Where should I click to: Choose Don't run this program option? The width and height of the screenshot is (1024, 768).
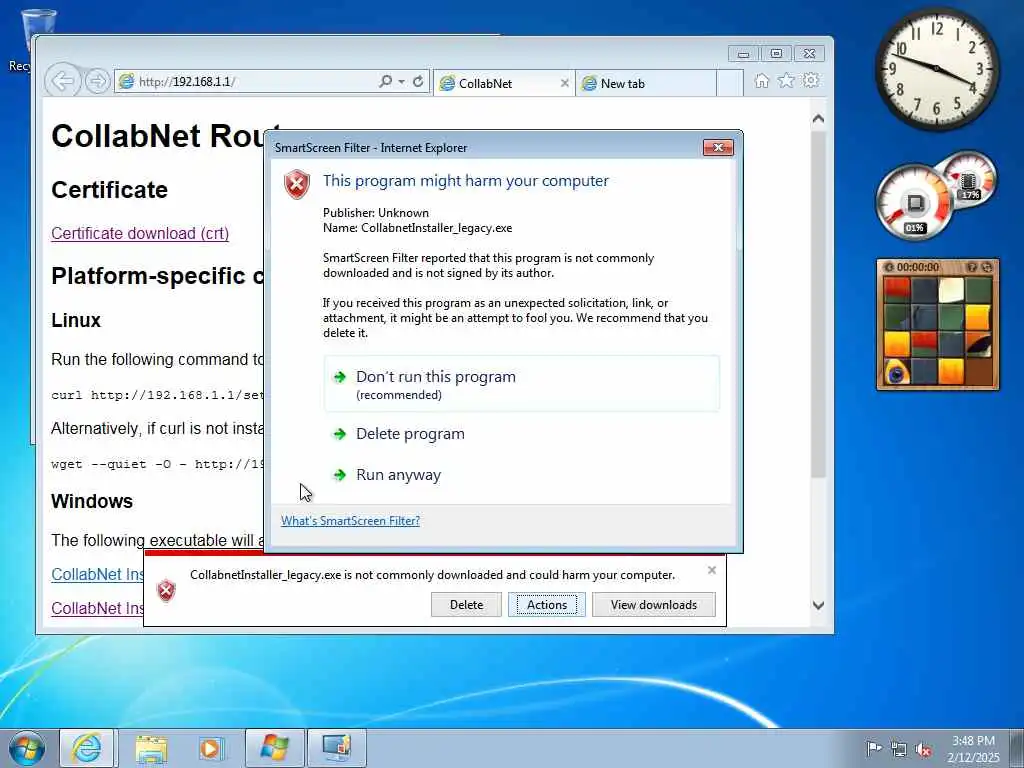[x=522, y=384]
